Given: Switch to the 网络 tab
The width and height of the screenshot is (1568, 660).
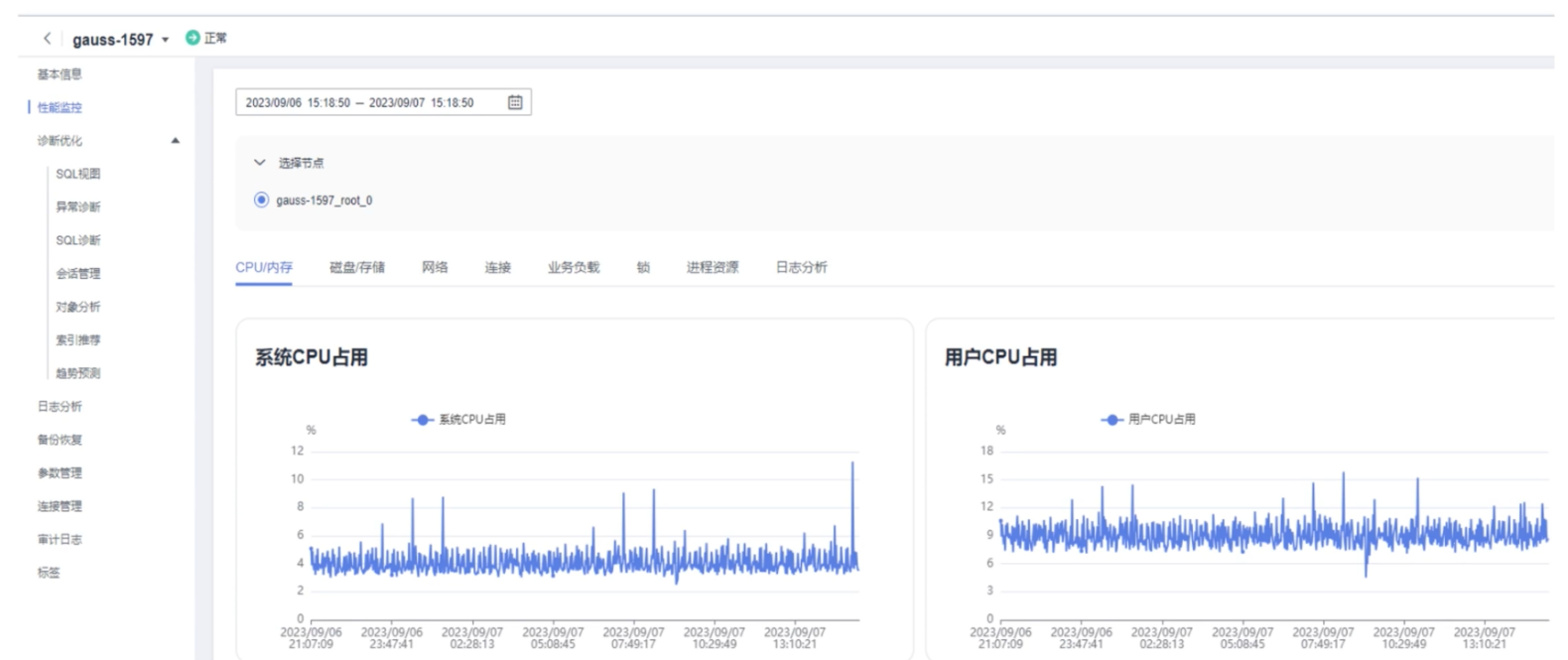Looking at the screenshot, I should coord(435,267).
